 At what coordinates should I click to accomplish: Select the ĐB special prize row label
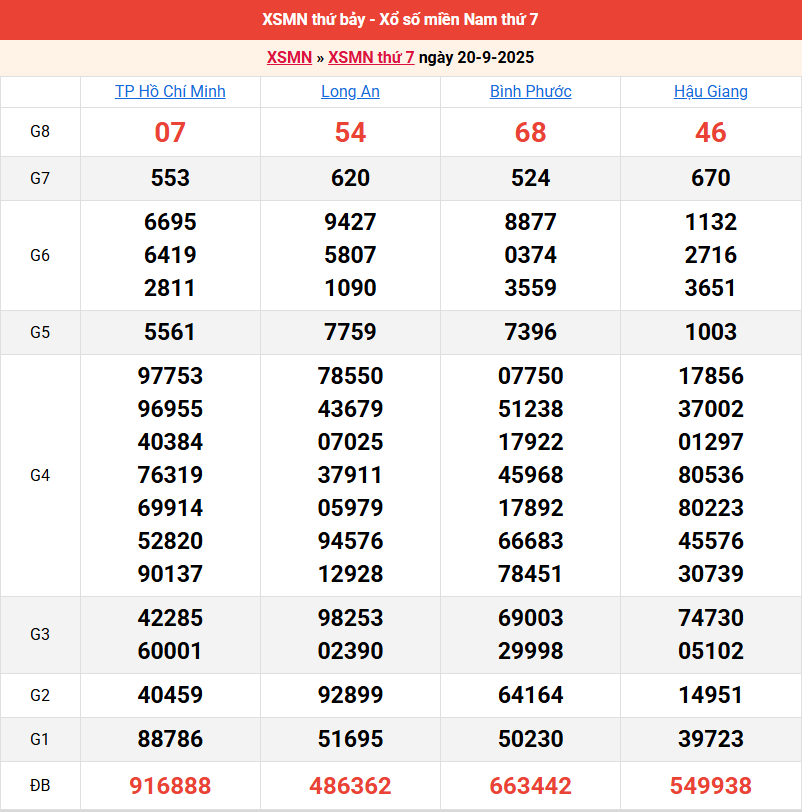click(40, 786)
